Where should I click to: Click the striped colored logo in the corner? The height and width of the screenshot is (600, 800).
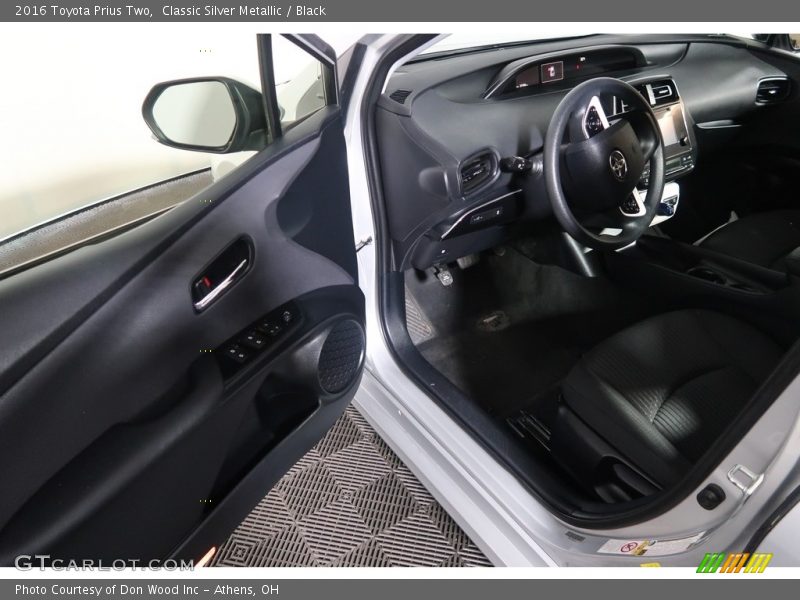(x=734, y=563)
